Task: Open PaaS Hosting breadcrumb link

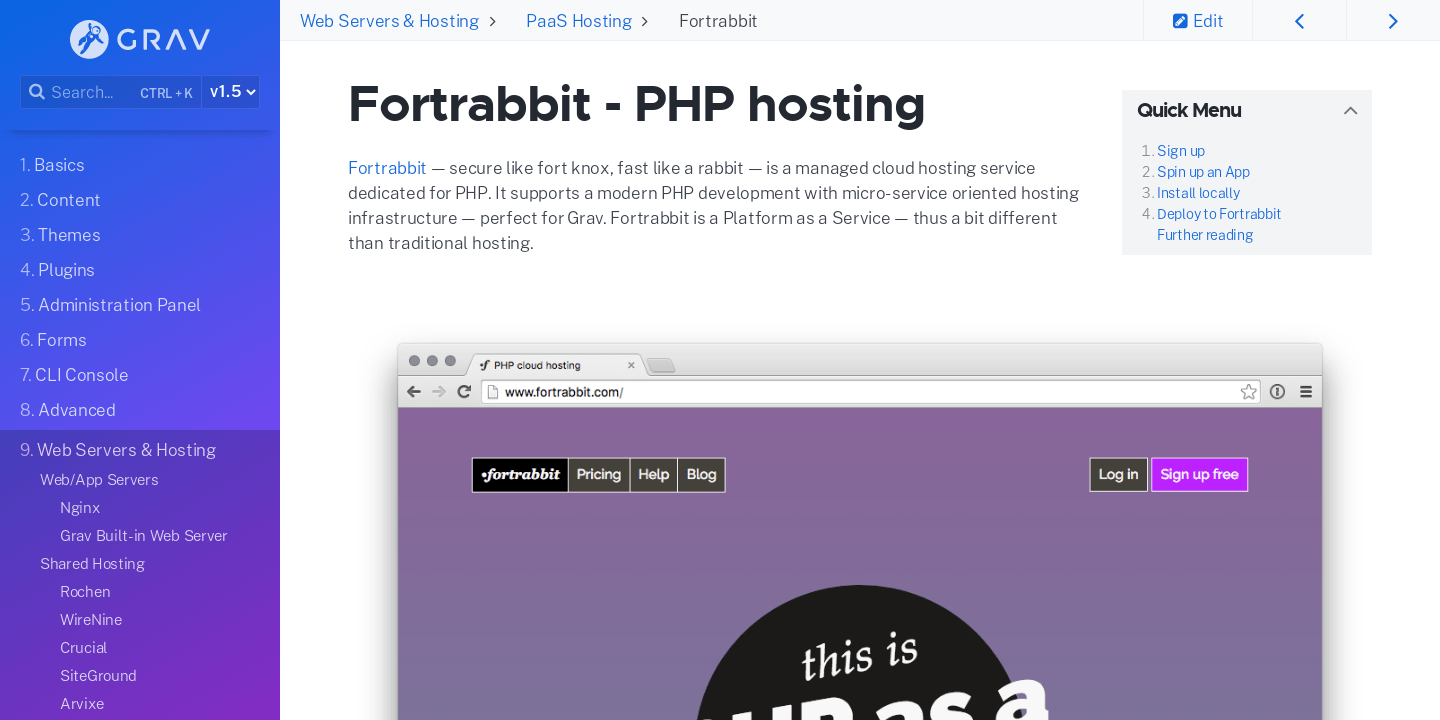Action: pyautogui.click(x=579, y=20)
